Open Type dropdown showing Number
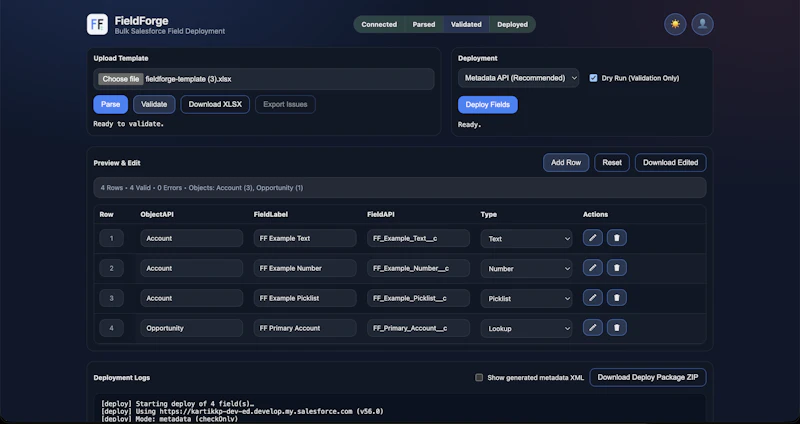Viewport: 800px width, 424px height. point(526,268)
